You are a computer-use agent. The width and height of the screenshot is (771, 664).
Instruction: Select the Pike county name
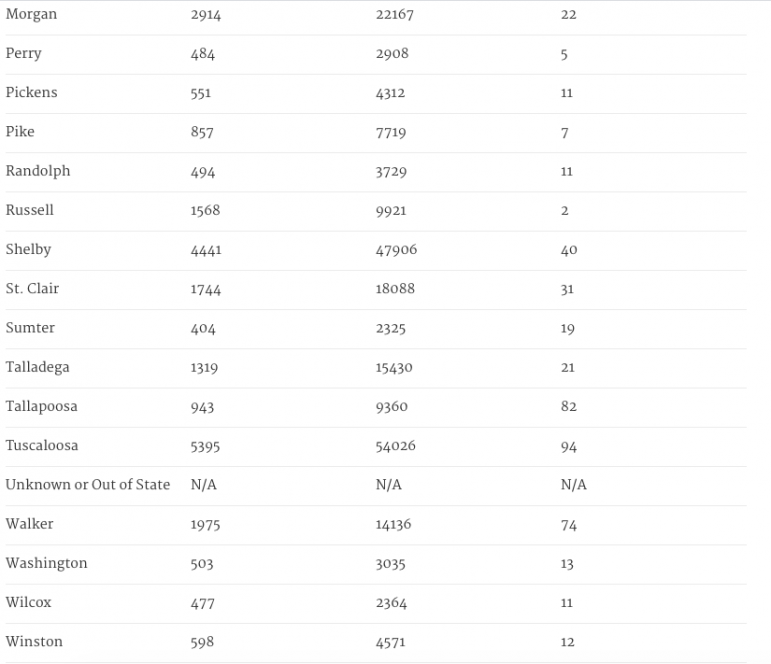[x=20, y=132]
